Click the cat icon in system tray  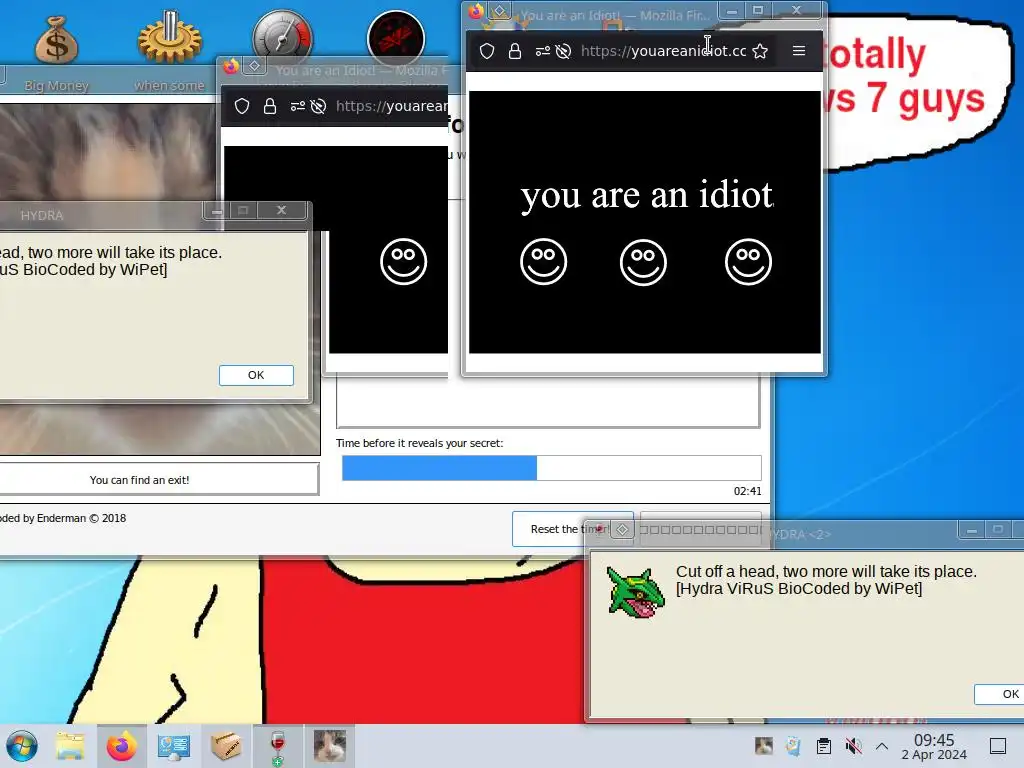[763, 746]
